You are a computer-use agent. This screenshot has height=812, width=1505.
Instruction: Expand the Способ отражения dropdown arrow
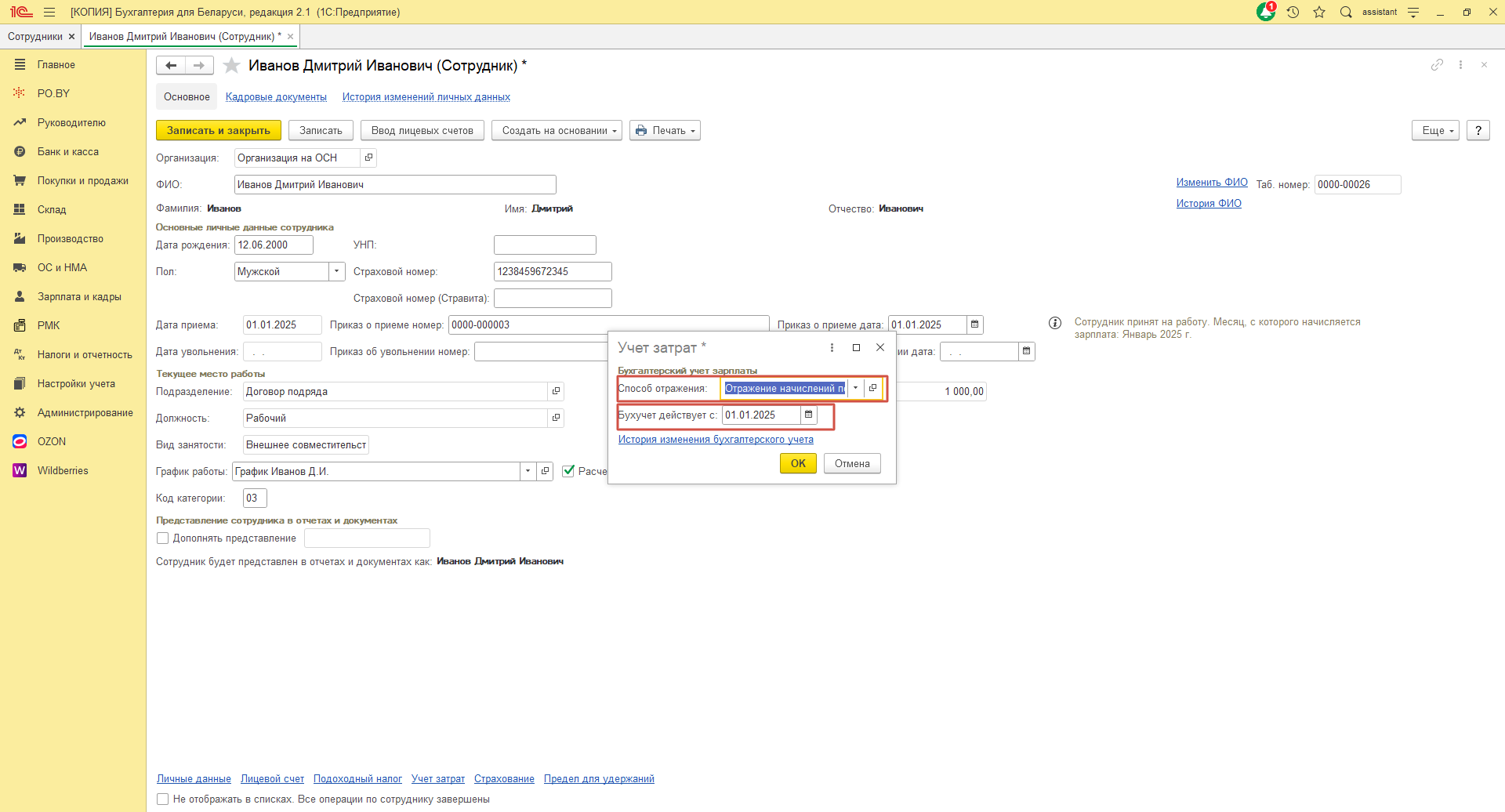tap(855, 388)
